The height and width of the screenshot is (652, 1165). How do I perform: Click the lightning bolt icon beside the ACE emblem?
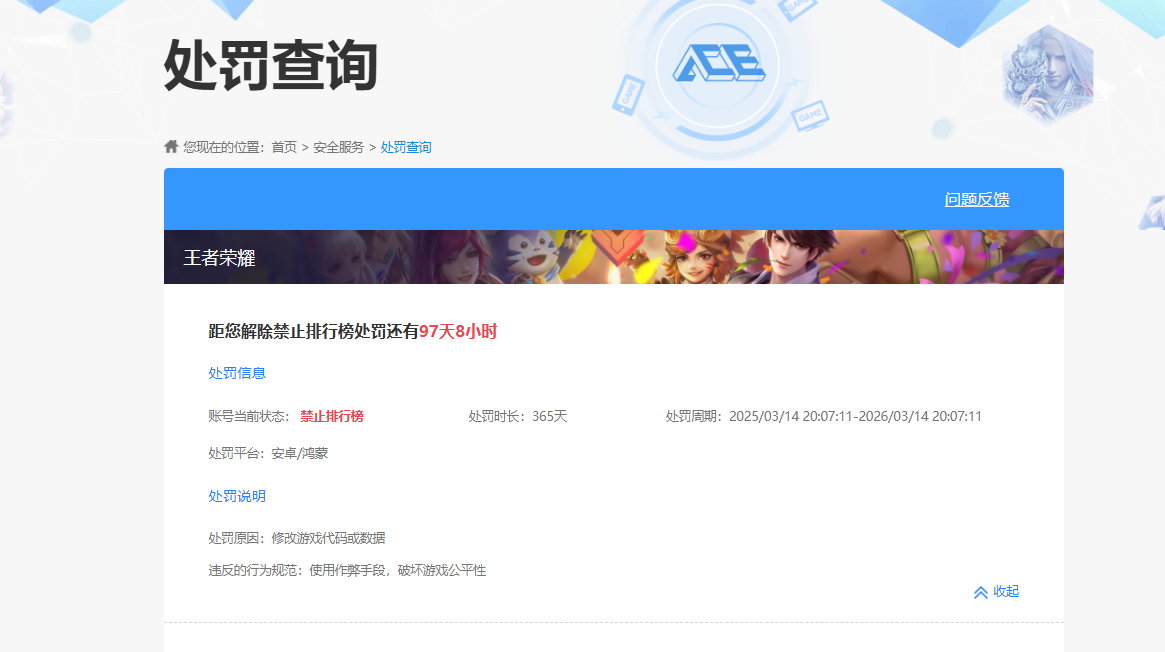point(794,84)
